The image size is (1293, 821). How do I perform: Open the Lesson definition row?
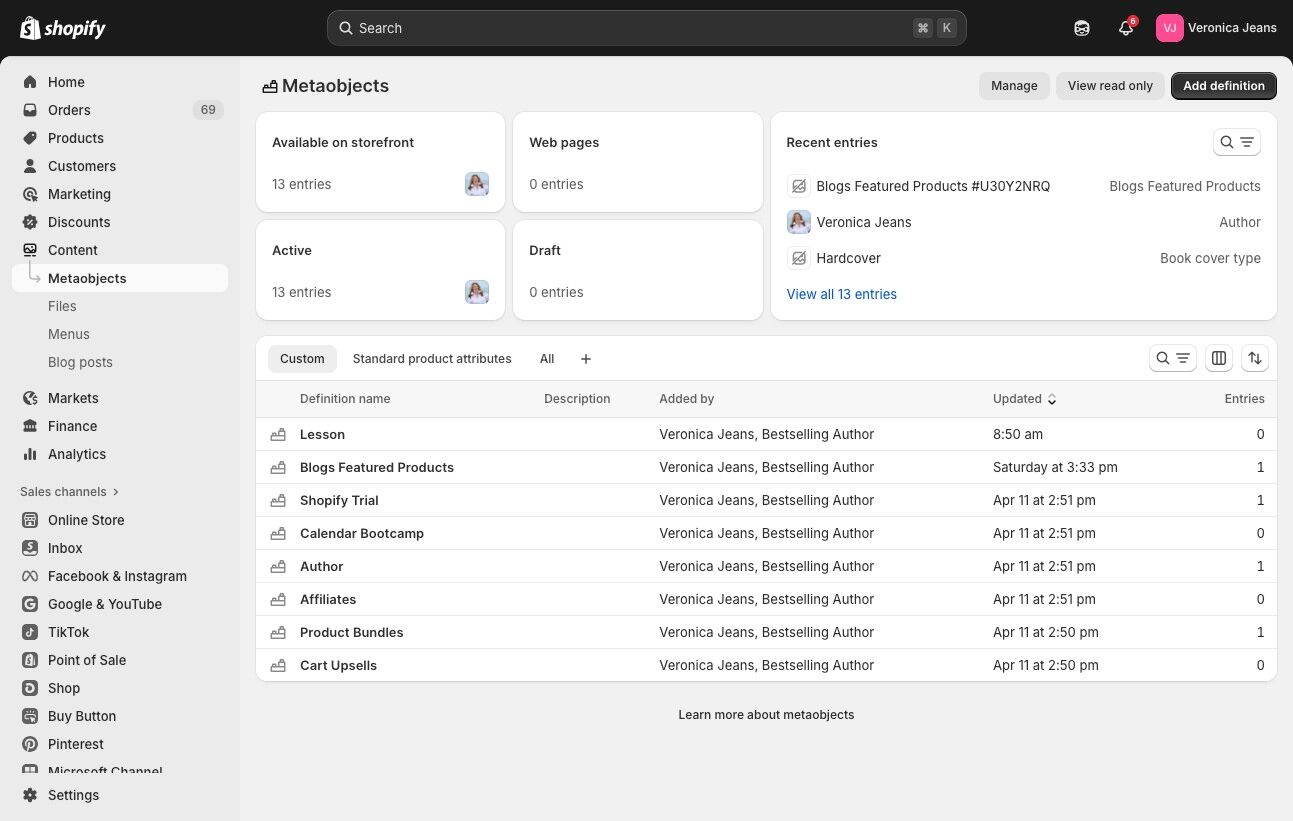[x=322, y=434]
